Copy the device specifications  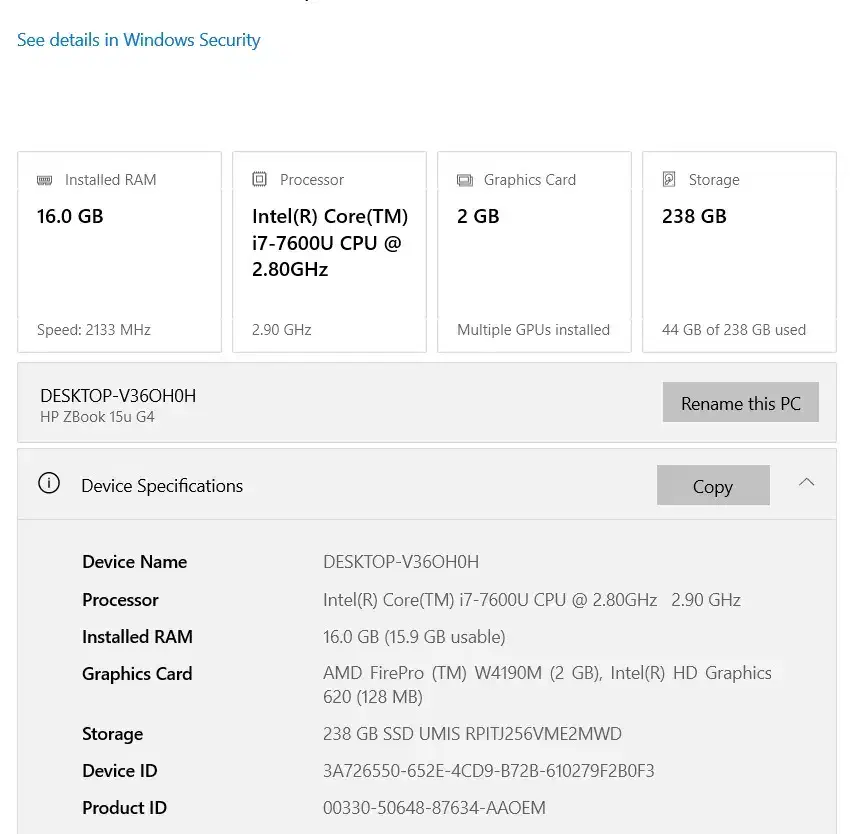click(x=713, y=485)
